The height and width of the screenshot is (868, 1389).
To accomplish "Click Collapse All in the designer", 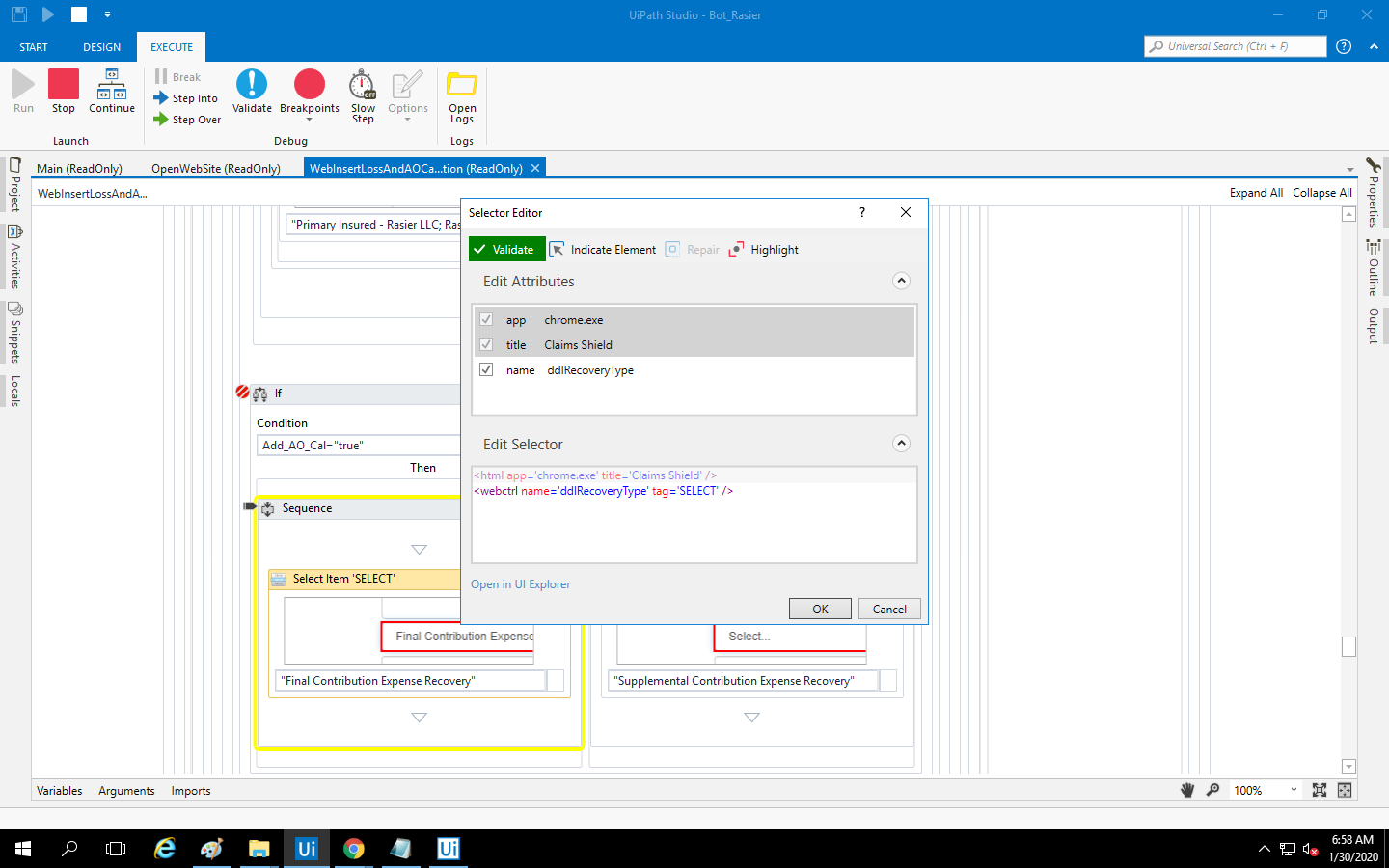I will coord(1322,193).
